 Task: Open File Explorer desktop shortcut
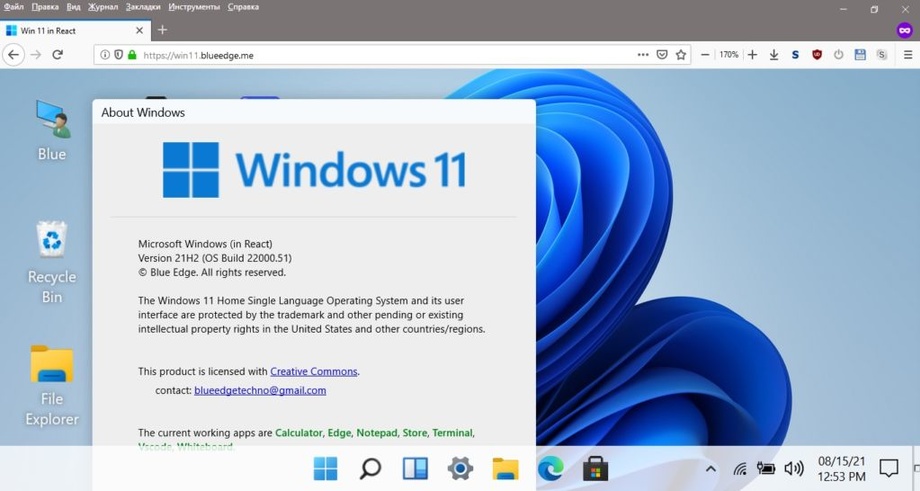(x=52, y=386)
